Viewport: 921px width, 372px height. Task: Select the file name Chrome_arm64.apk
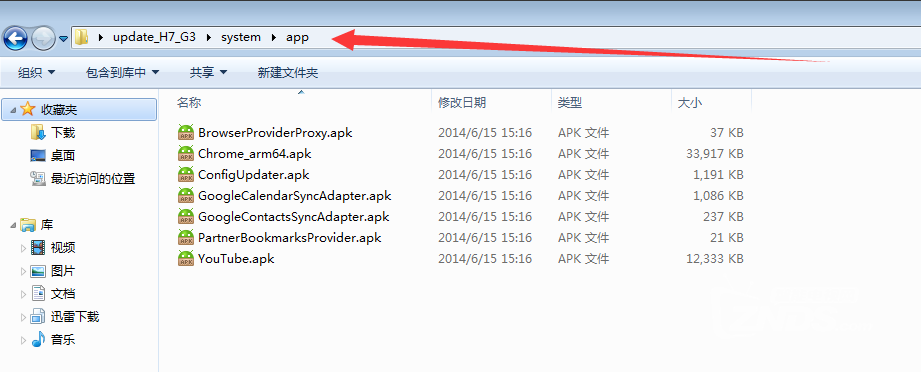point(254,154)
